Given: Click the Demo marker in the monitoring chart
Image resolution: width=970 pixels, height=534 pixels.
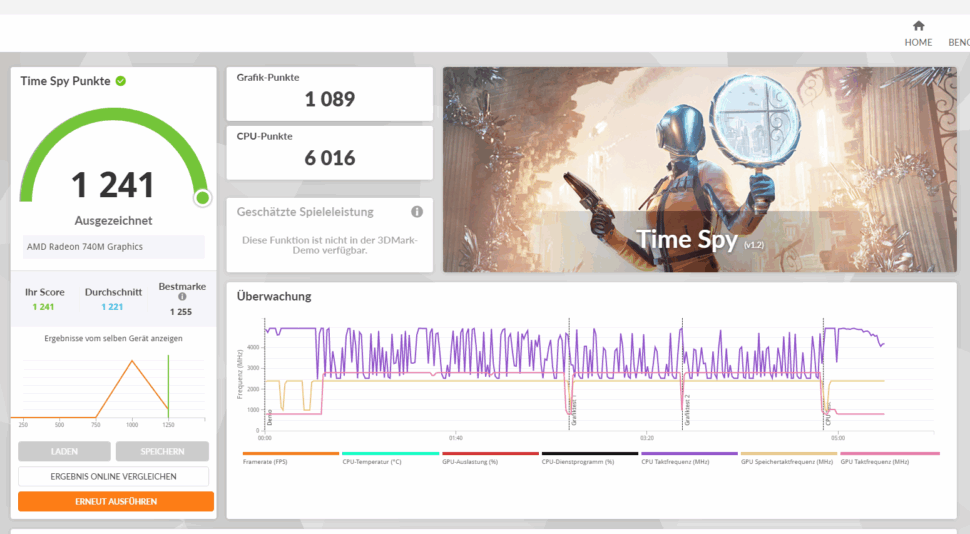Looking at the screenshot, I should (269, 417).
